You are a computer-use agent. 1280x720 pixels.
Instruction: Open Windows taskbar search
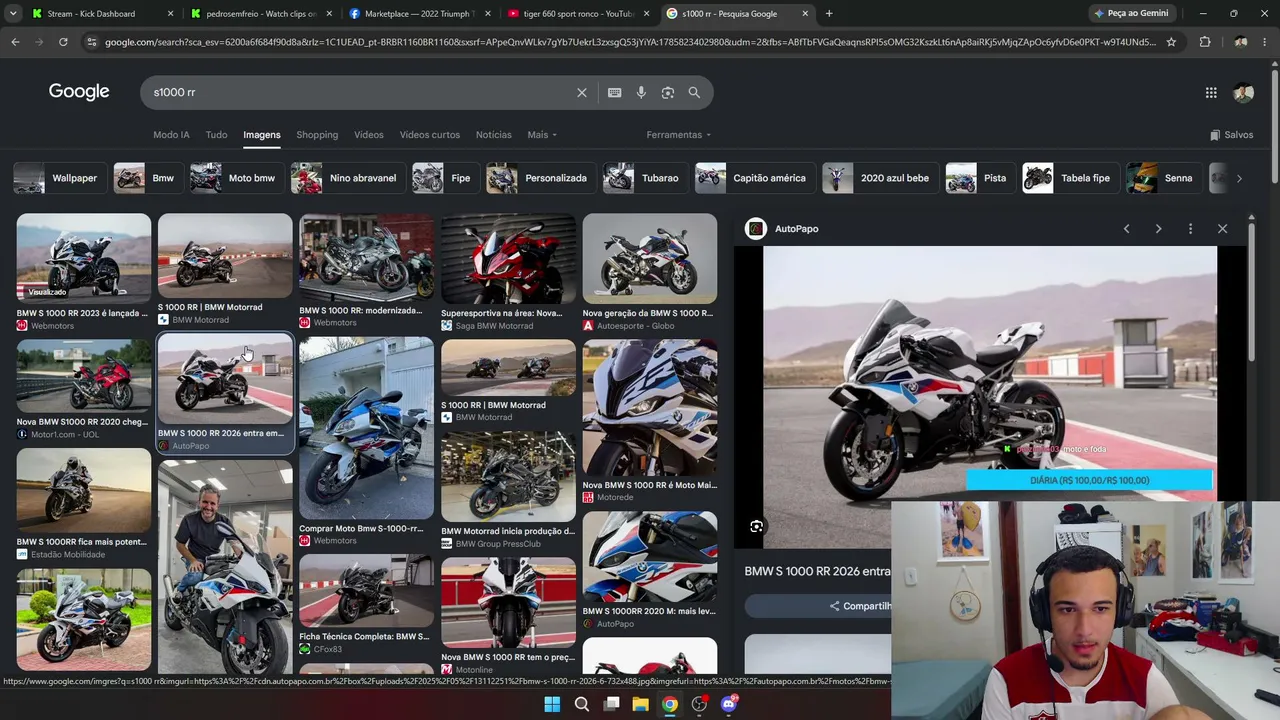(581, 704)
